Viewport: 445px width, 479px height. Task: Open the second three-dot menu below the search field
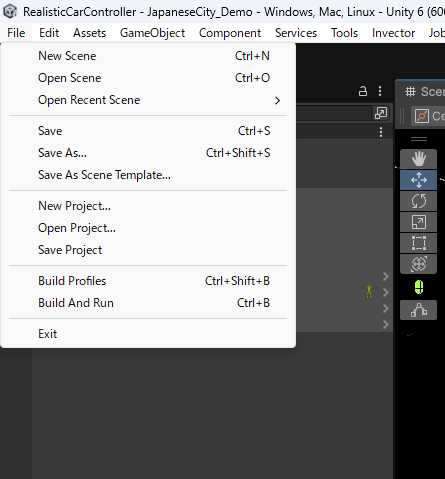click(x=381, y=132)
